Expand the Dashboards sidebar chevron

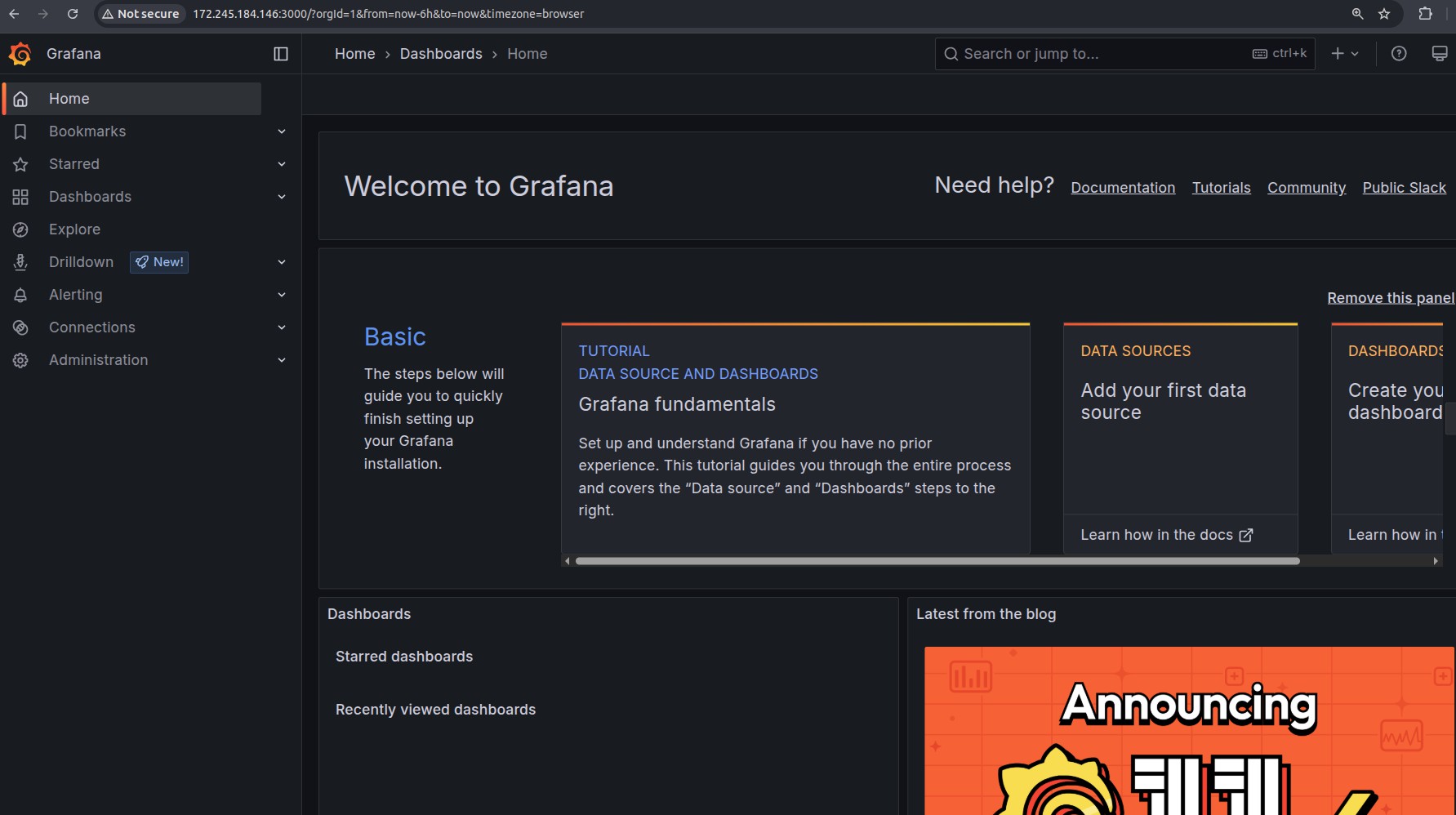point(282,197)
